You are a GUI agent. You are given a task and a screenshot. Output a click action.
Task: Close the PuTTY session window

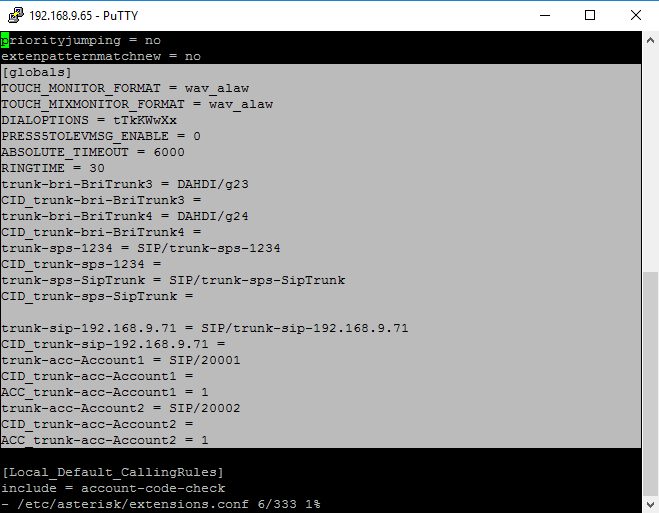pos(636,16)
